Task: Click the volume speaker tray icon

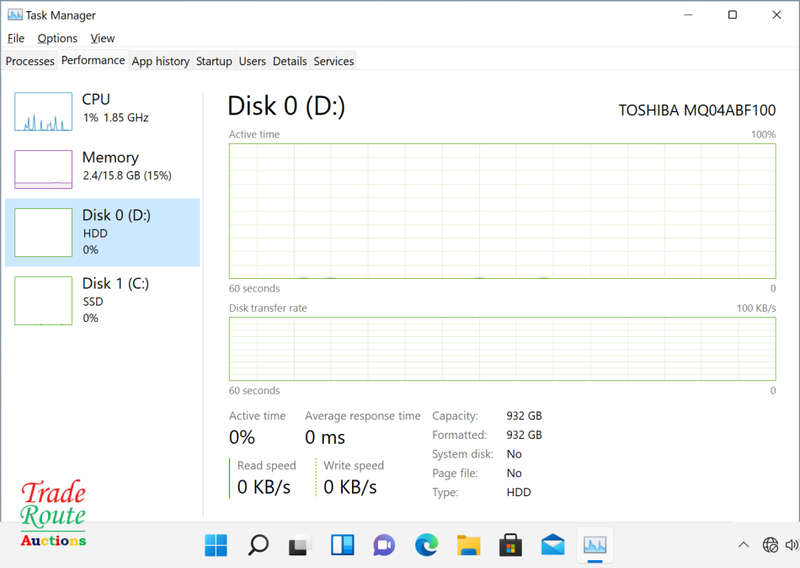Action: click(x=791, y=545)
